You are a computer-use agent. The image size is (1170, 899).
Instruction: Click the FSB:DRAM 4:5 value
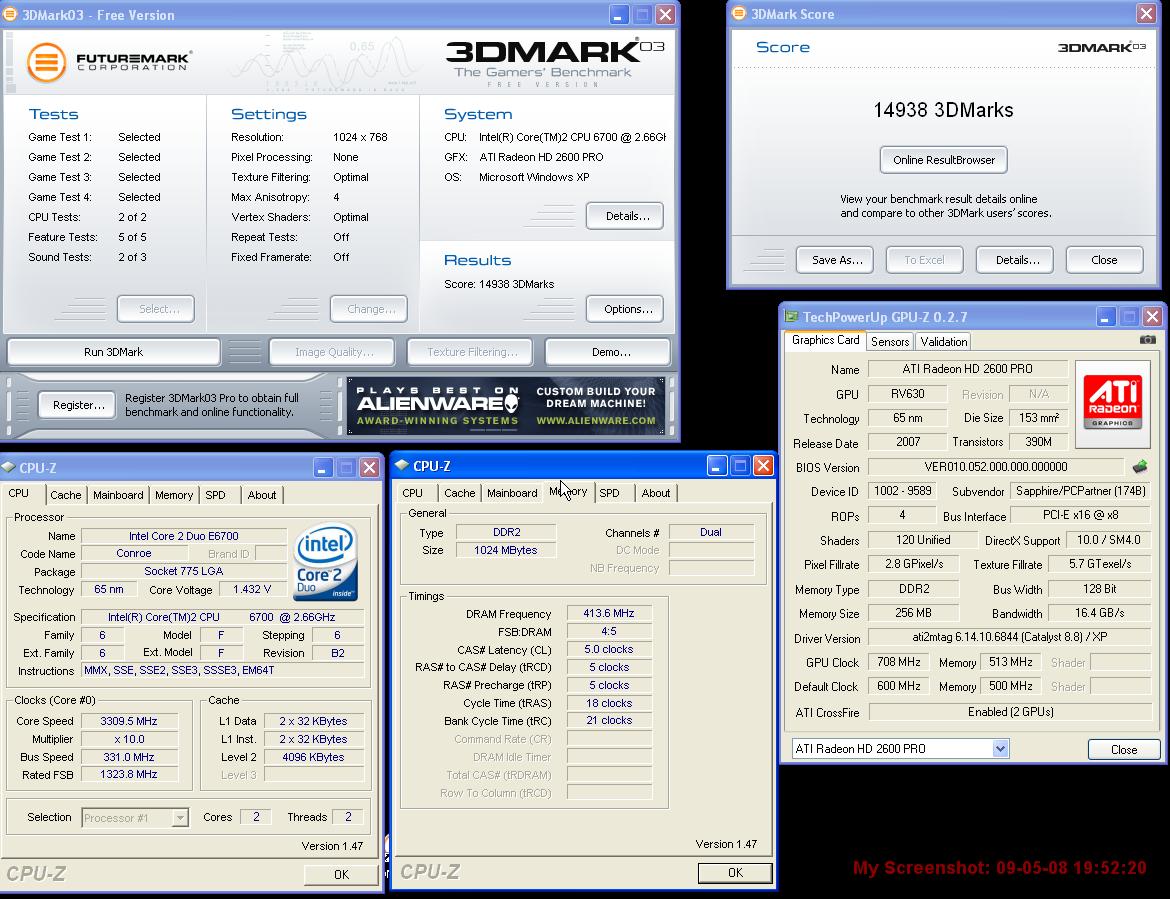(609, 631)
